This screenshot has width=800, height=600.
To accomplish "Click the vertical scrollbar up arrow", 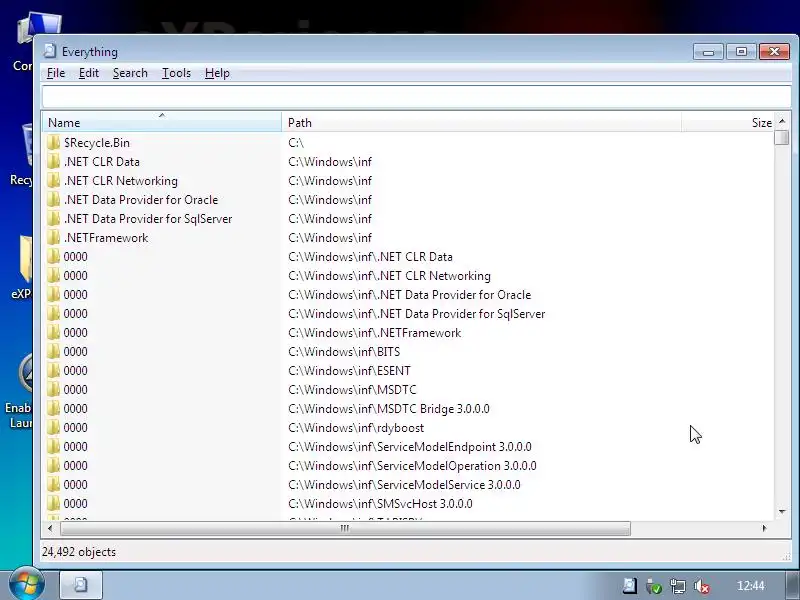I will 782,121.
